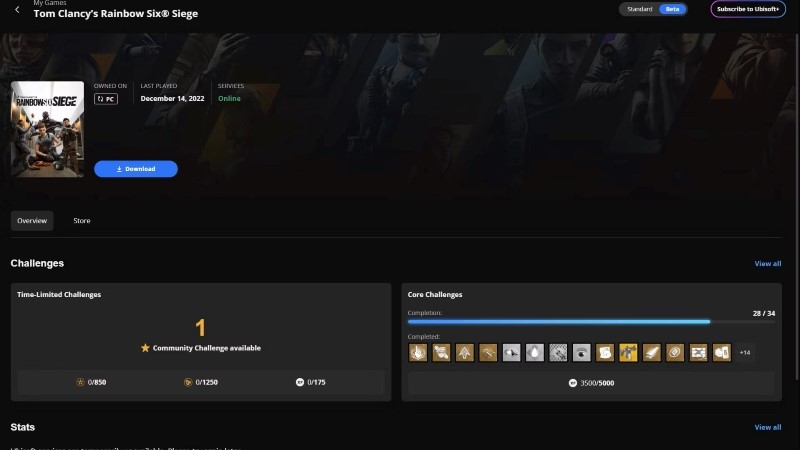Open the My Games breadcrumb
Image resolution: width=800 pixels, height=450 pixels.
(50, 3)
